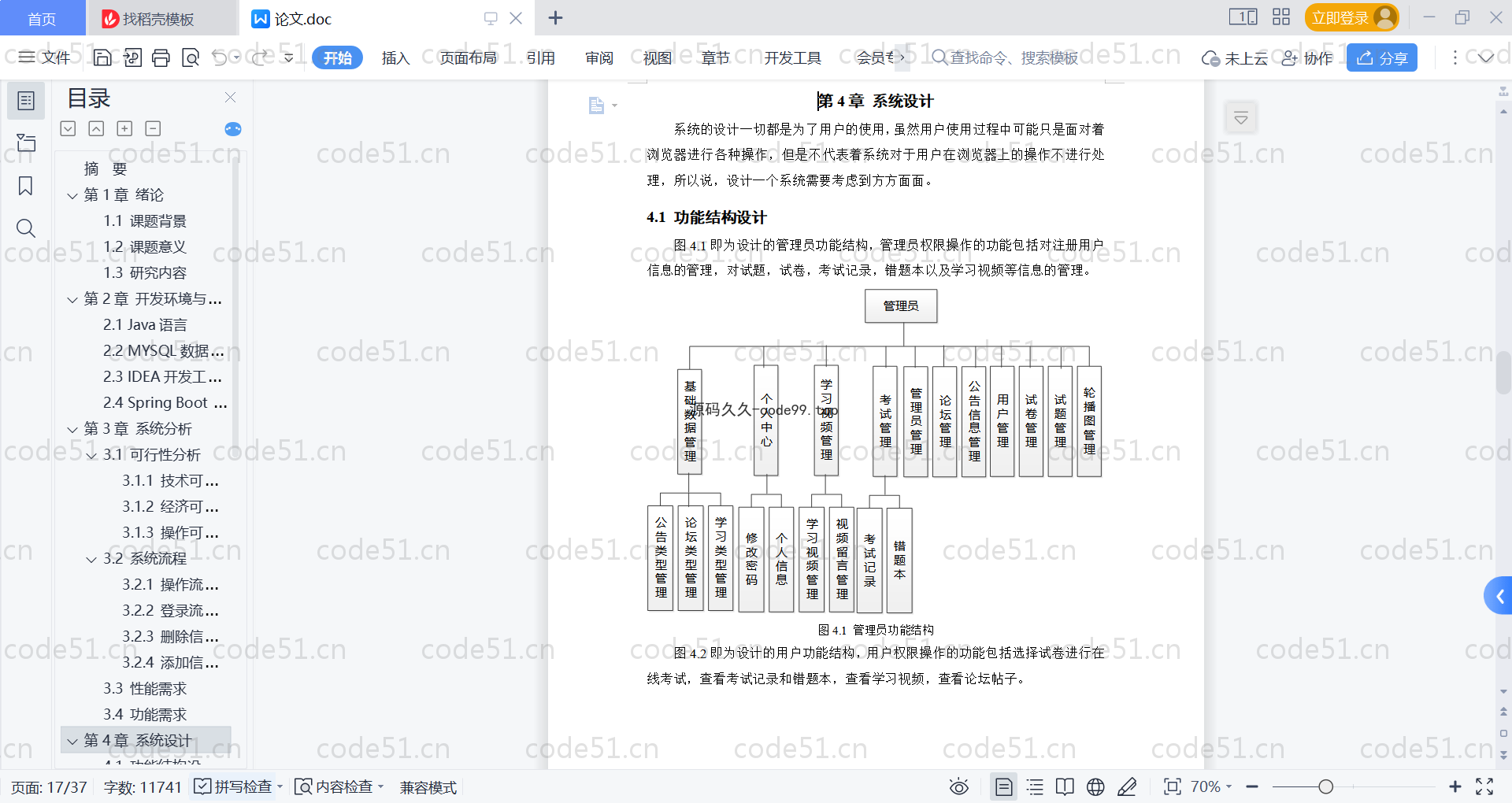Click the expand-all outline icon under 目录
Viewport: 1512px width, 803px height.
(69, 128)
